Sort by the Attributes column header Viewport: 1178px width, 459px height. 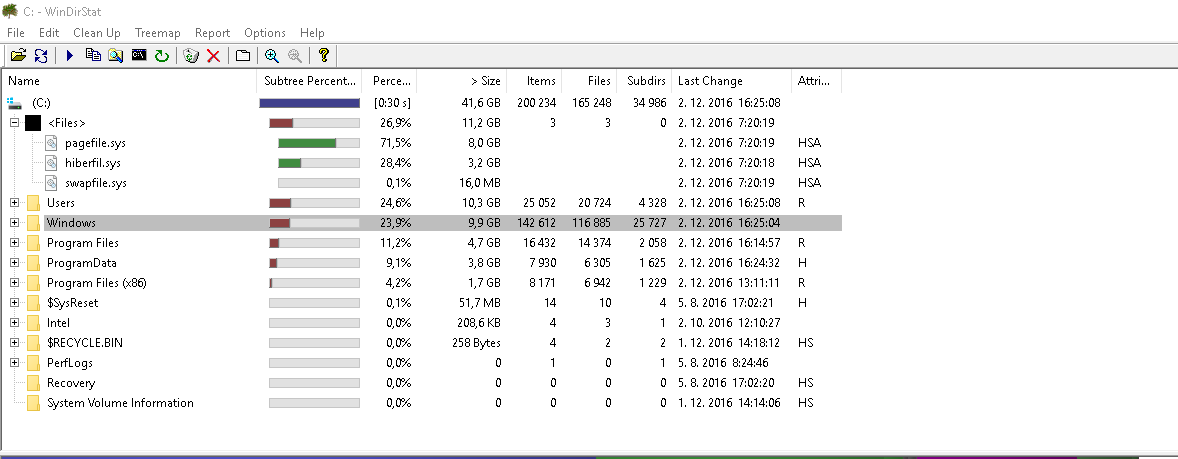[817, 81]
